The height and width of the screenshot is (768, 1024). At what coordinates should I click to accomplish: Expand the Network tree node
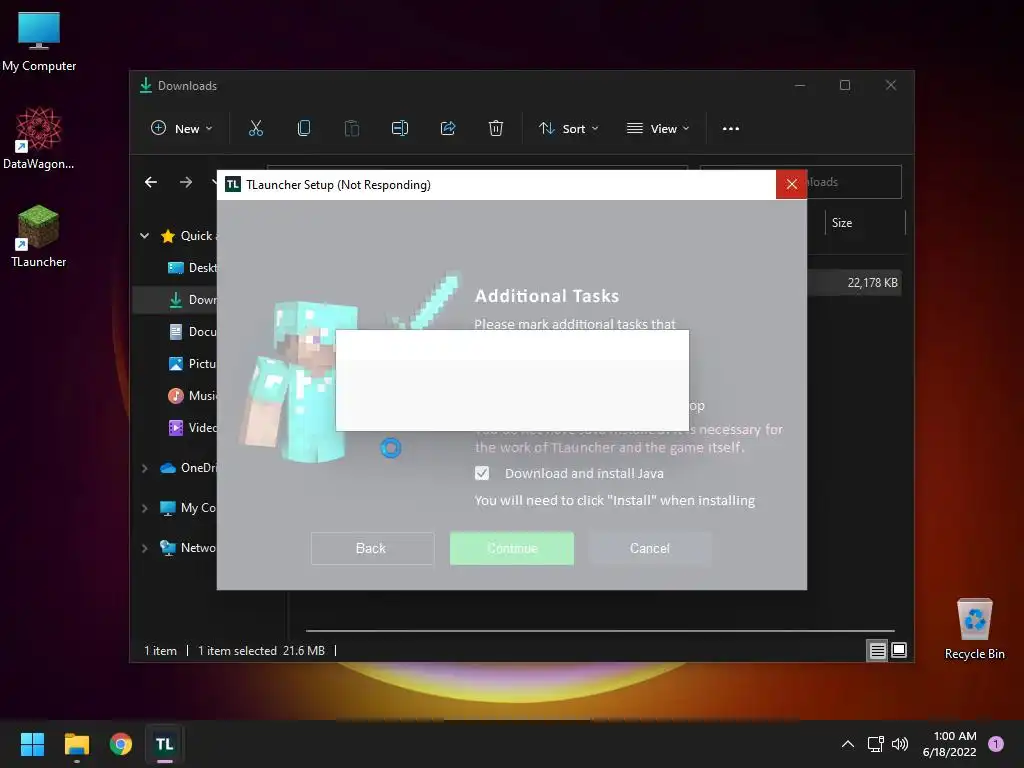145,548
